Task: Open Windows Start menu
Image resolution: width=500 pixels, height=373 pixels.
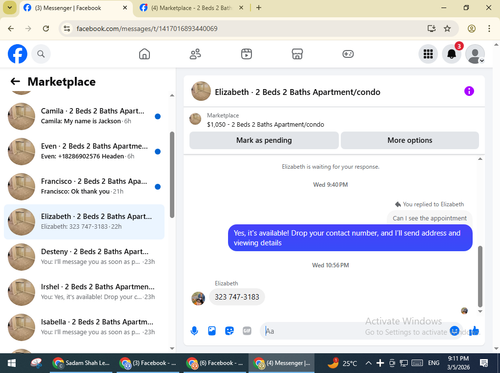Action: click(x=11, y=363)
